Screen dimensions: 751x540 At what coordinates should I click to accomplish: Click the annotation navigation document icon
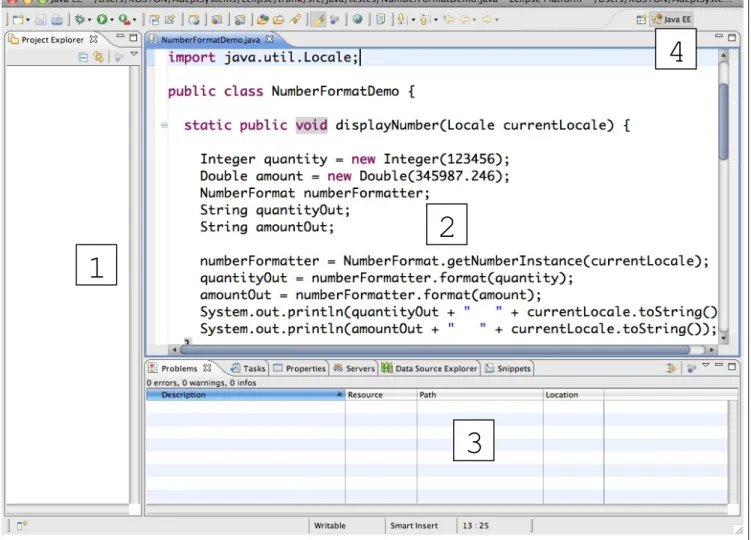click(x=380, y=20)
